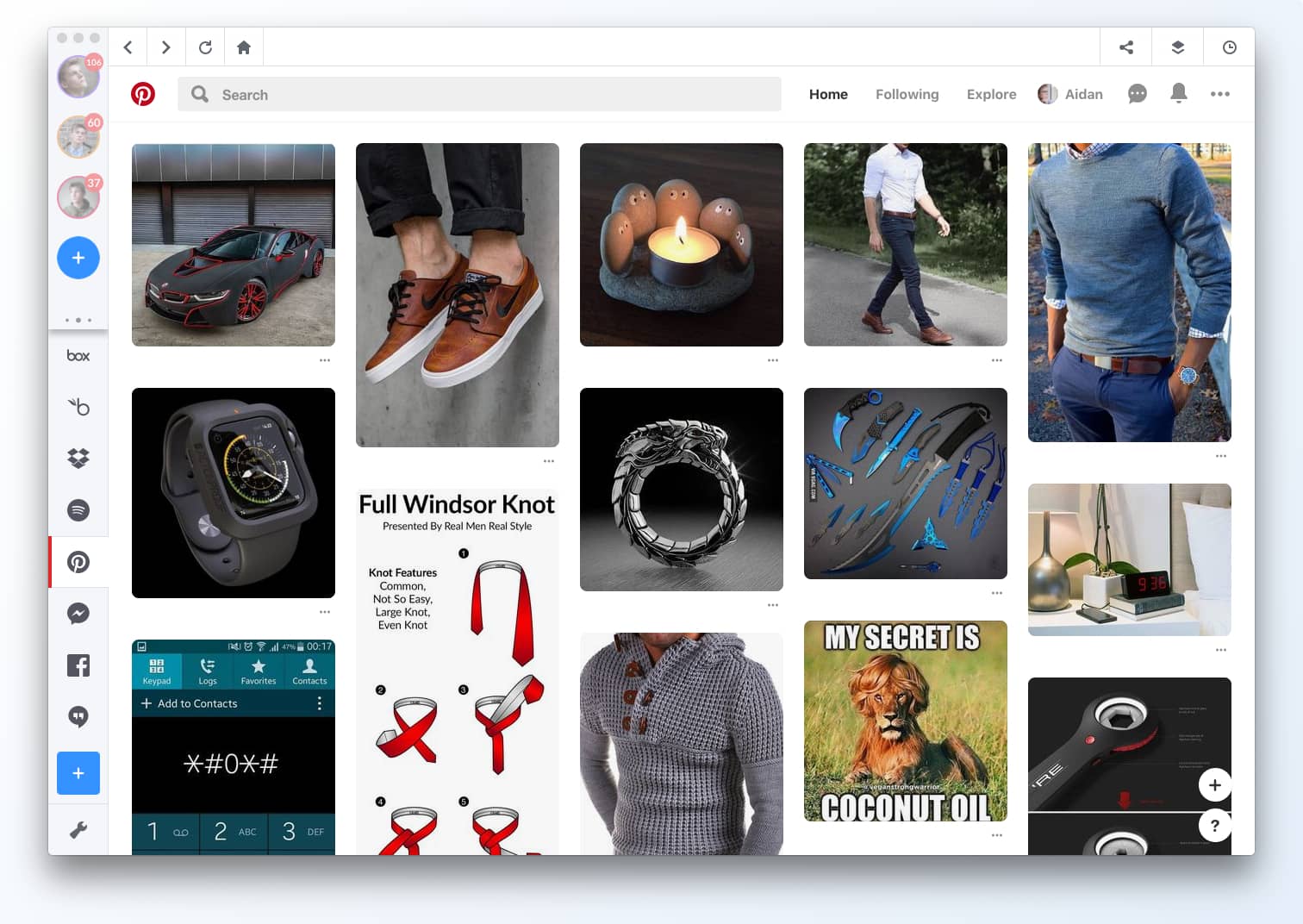Open options under the smartwatch pin
This screenshot has height=924, width=1303.
325,612
